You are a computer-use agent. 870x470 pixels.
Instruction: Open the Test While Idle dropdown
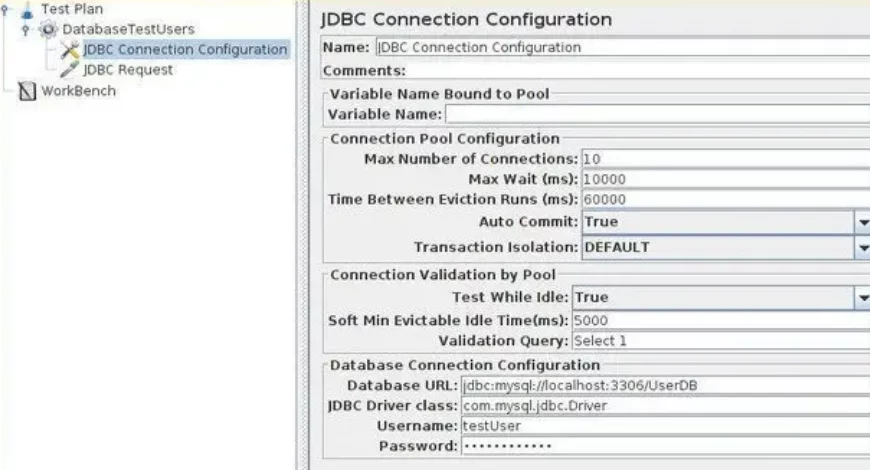pyautogui.click(x=861, y=297)
